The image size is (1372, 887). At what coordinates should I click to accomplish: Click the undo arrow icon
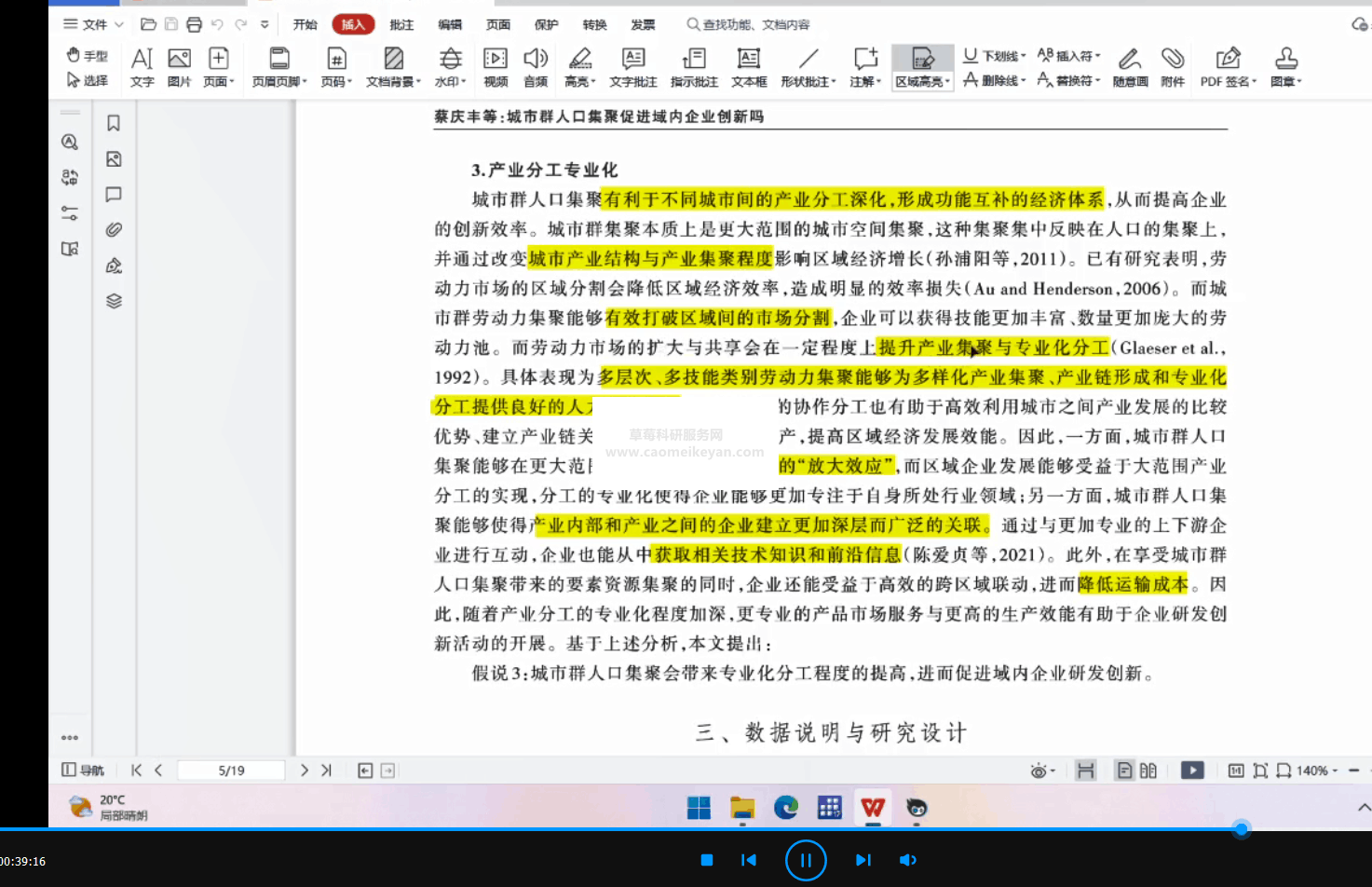[x=217, y=24]
